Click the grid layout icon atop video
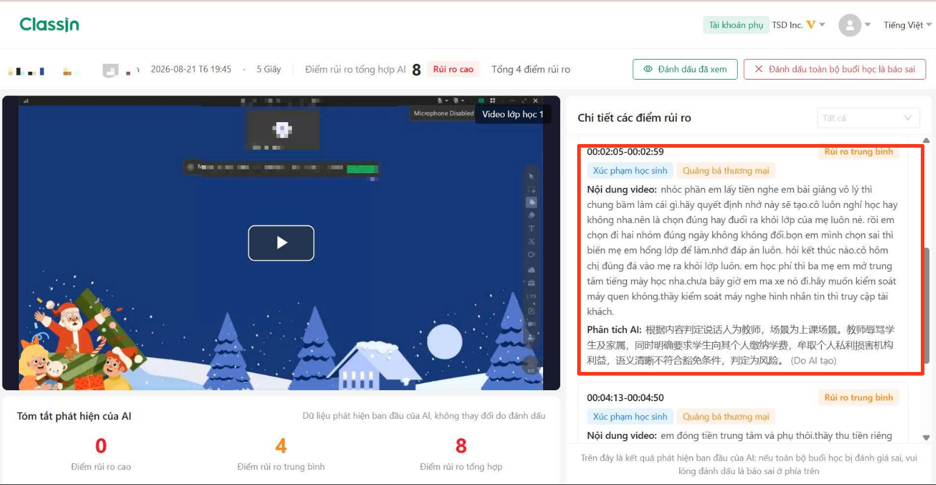The image size is (936, 485). (x=492, y=101)
